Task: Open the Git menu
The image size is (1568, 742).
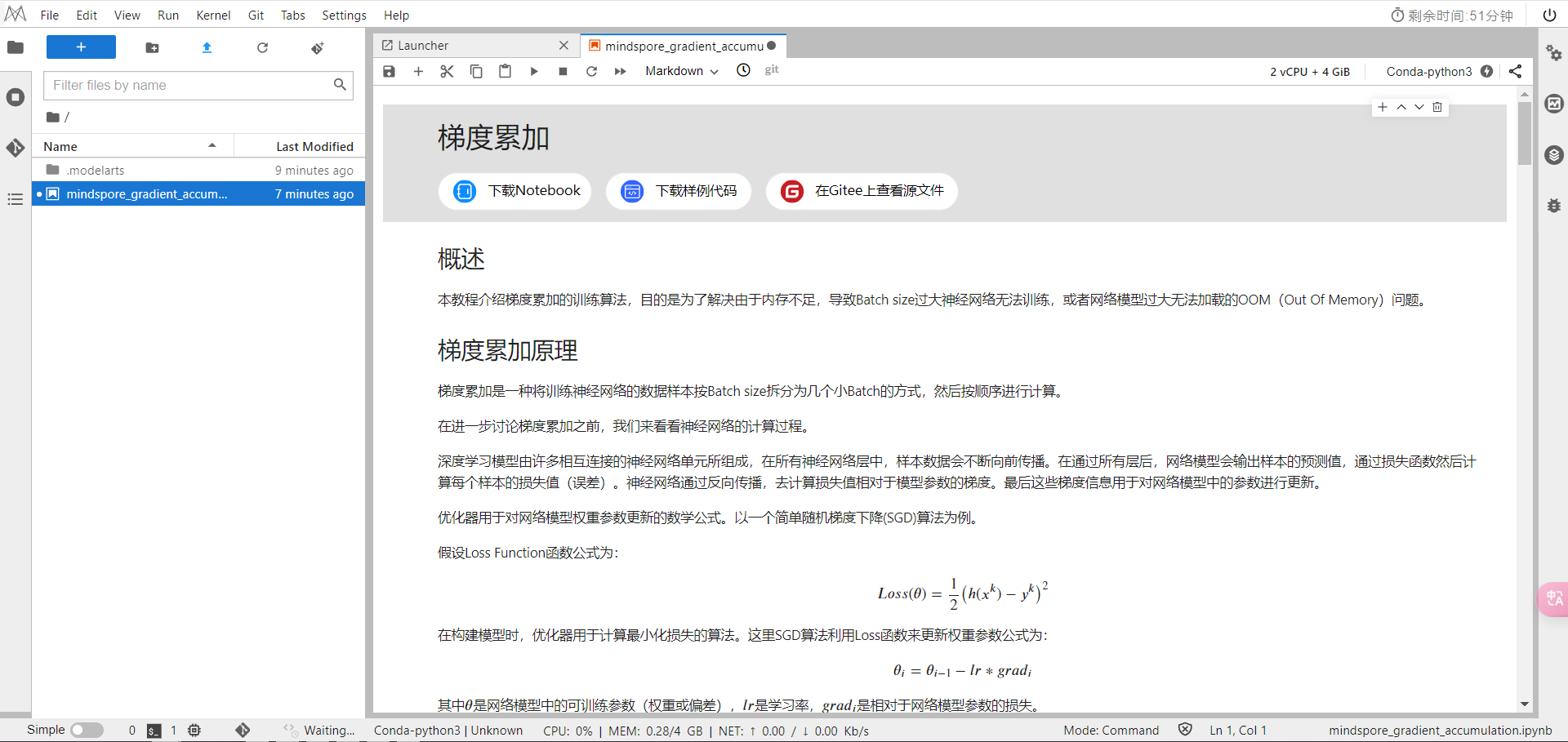Action: tap(256, 15)
